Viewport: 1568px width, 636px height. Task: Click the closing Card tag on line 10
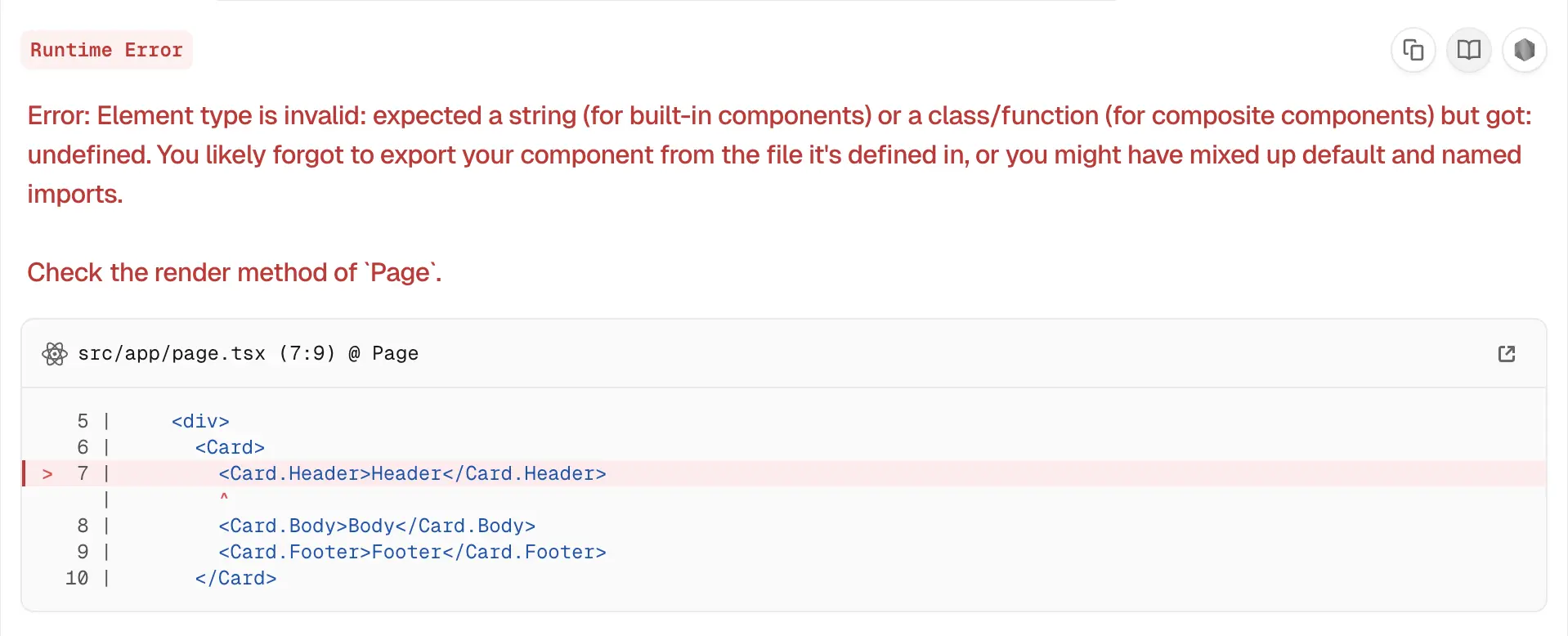point(235,579)
